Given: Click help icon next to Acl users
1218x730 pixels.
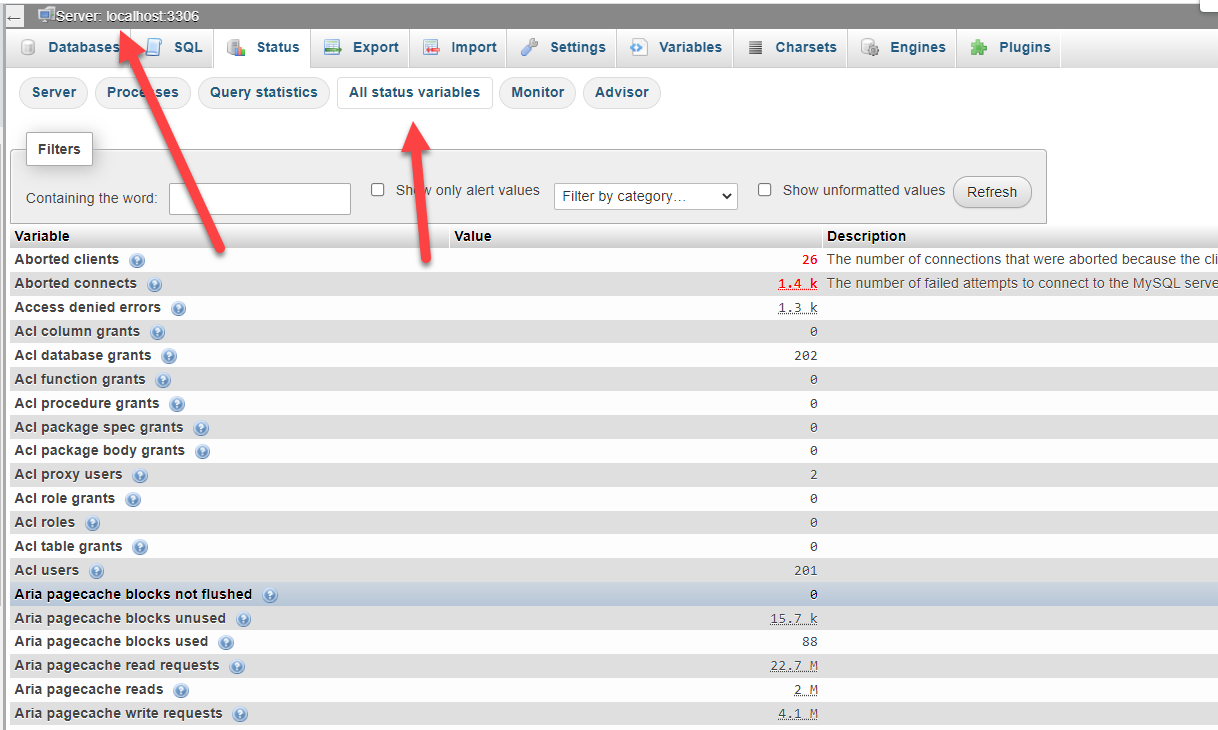Looking at the screenshot, I should point(97,572).
